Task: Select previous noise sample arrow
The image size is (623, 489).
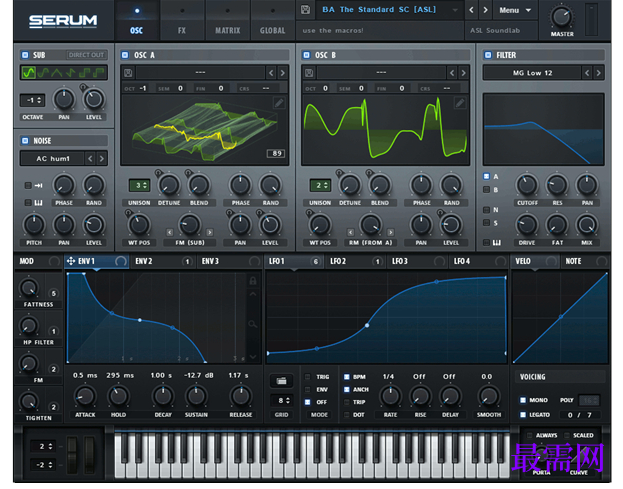Action: tap(91, 158)
